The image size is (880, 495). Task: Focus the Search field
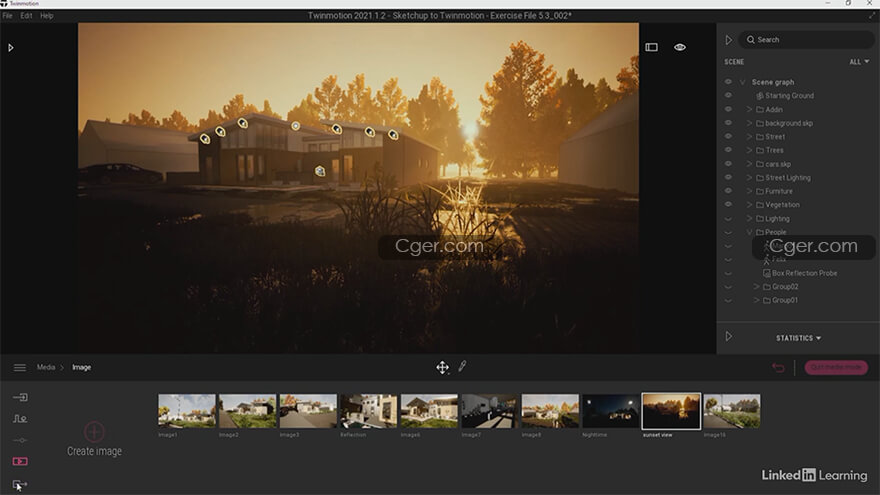[x=806, y=40]
